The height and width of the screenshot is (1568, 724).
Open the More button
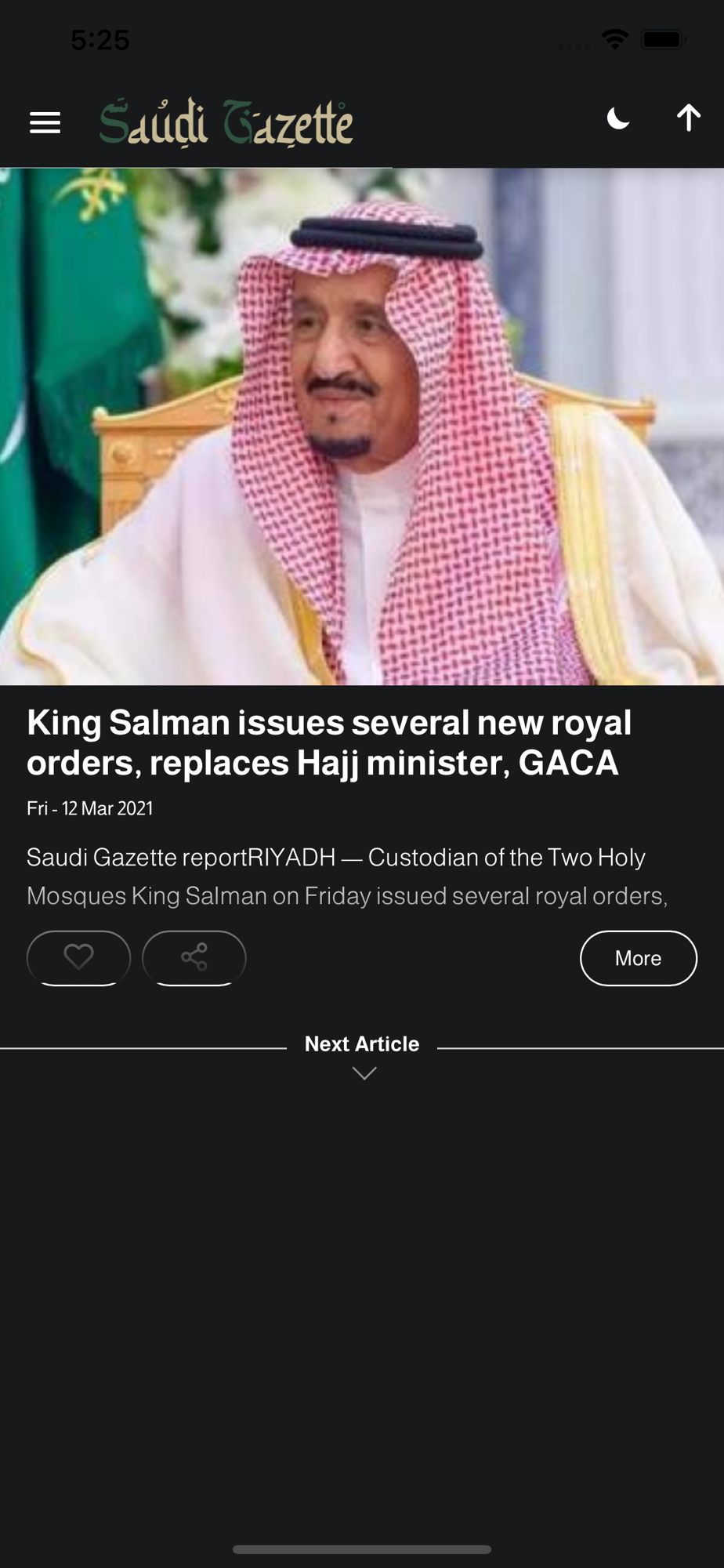click(639, 958)
